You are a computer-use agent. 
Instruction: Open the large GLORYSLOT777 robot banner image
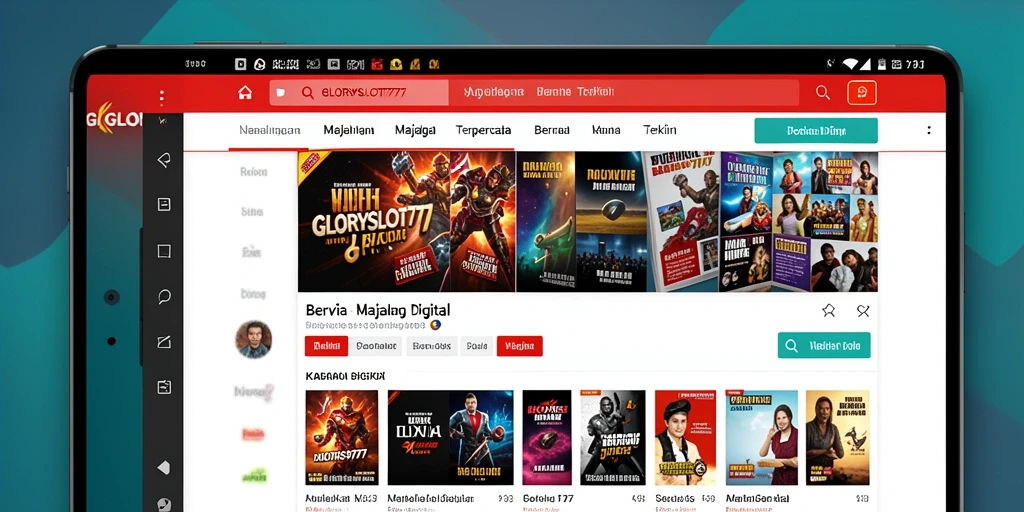coord(374,221)
